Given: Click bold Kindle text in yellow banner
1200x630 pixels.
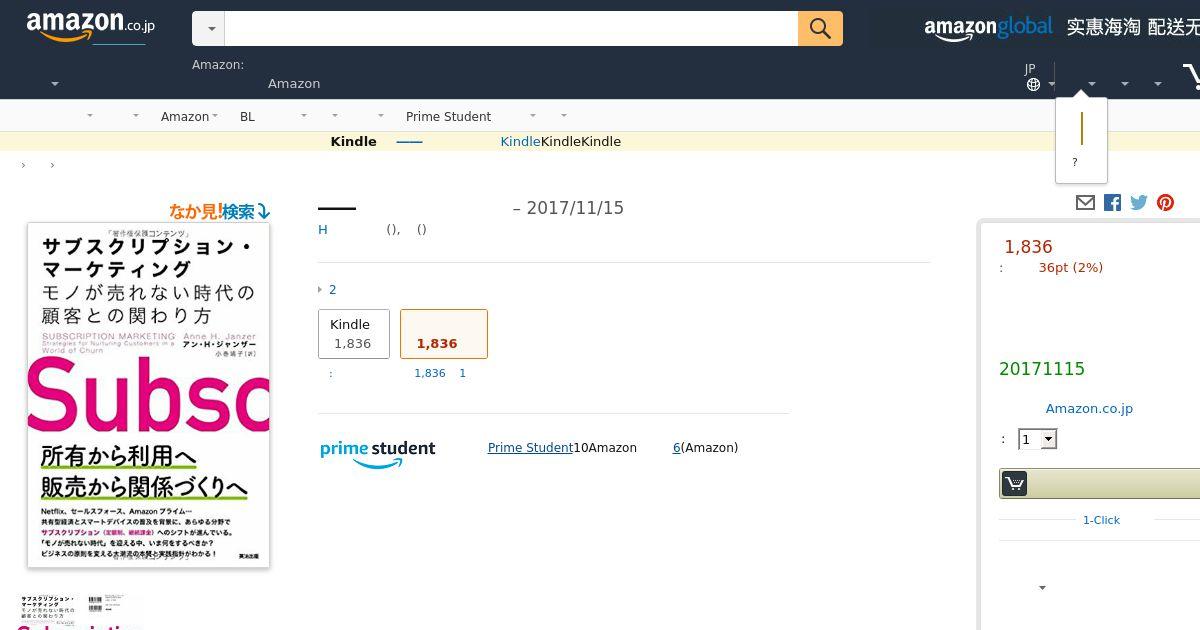Looking at the screenshot, I should tap(353, 142).
